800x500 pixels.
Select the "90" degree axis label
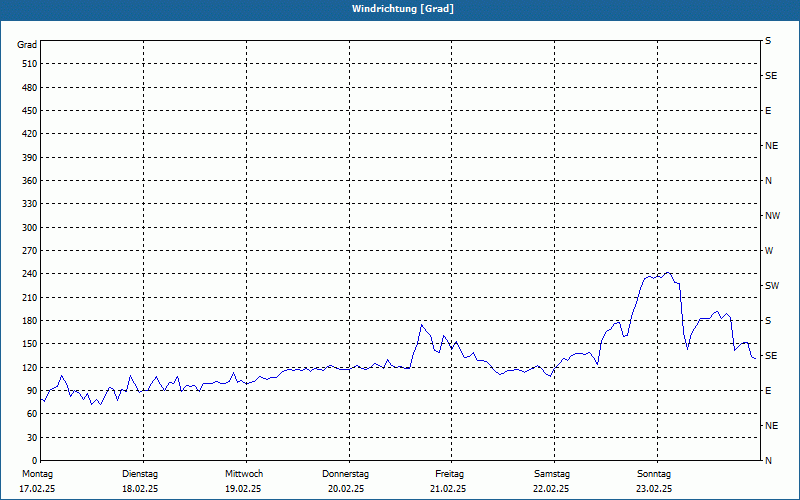coord(32,390)
